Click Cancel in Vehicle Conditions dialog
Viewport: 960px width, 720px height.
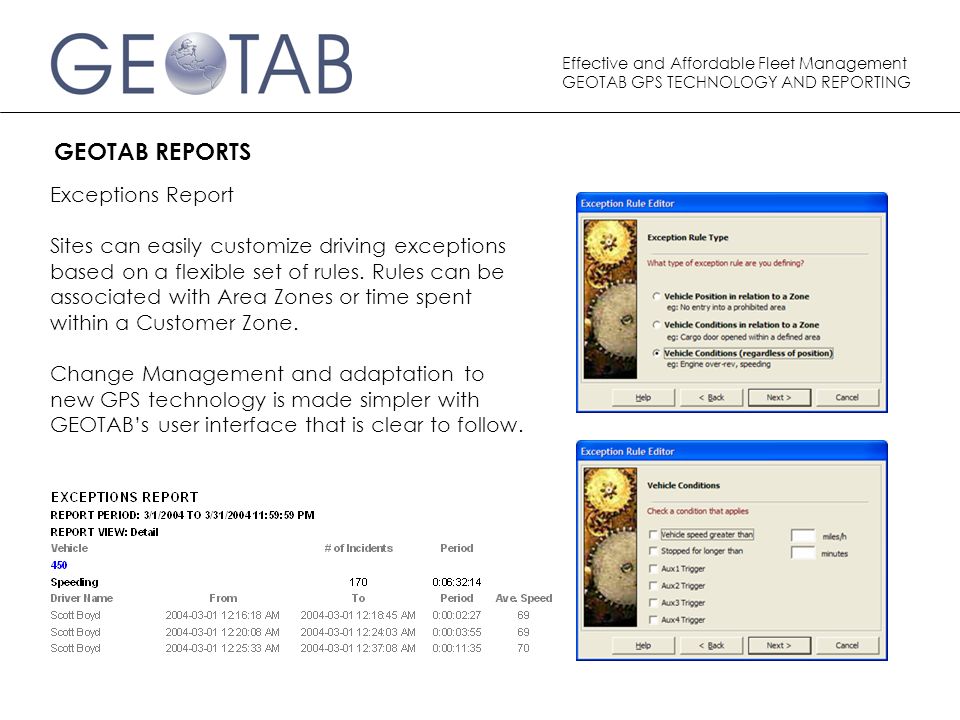coord(847,645)
